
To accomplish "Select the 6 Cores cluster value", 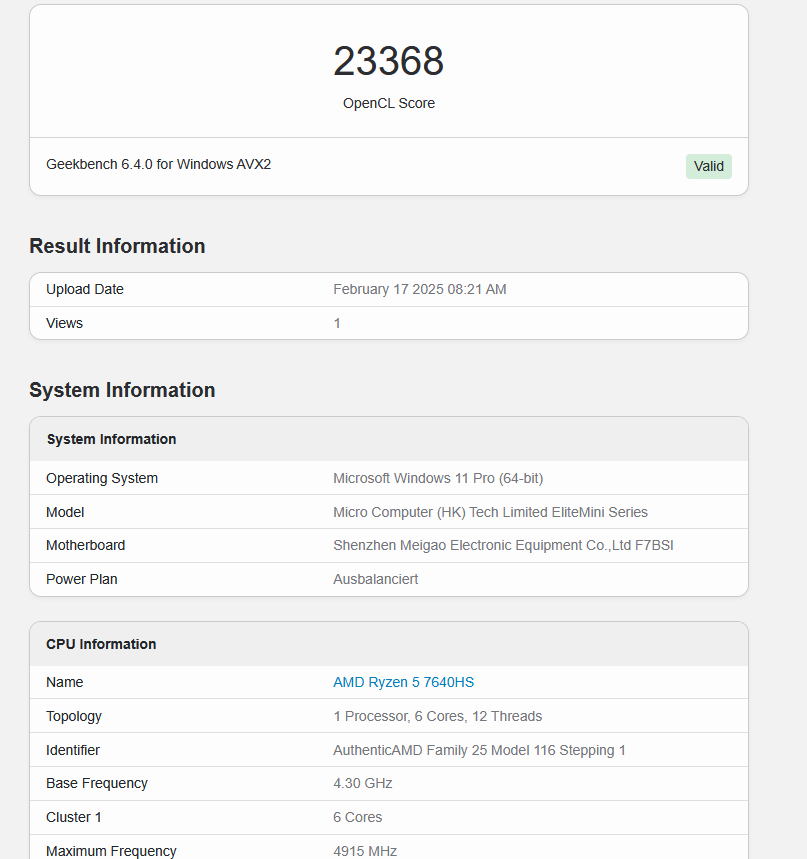I will point(357,817).
